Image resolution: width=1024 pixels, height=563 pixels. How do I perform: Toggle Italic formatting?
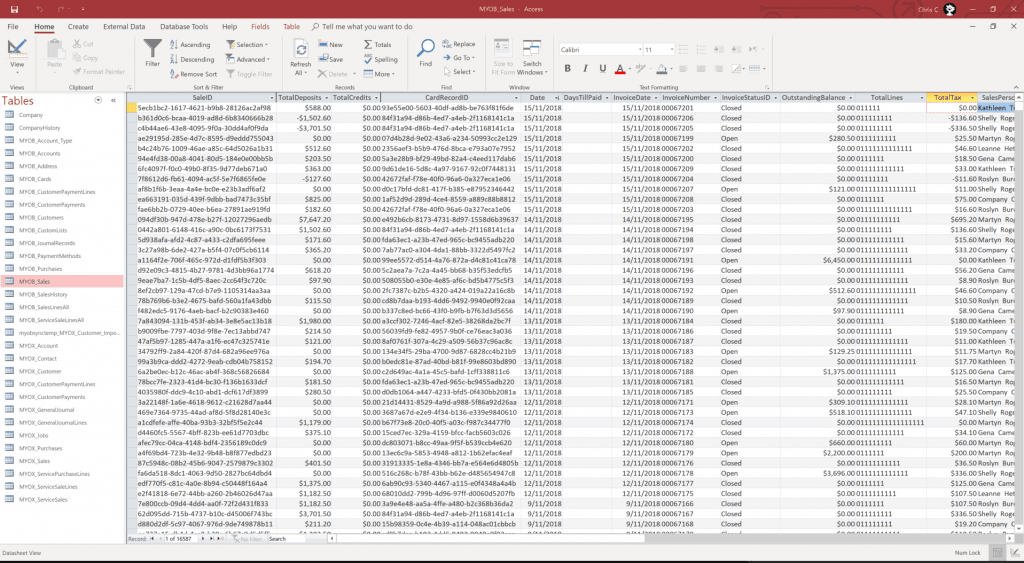click(x=585, y=69)
